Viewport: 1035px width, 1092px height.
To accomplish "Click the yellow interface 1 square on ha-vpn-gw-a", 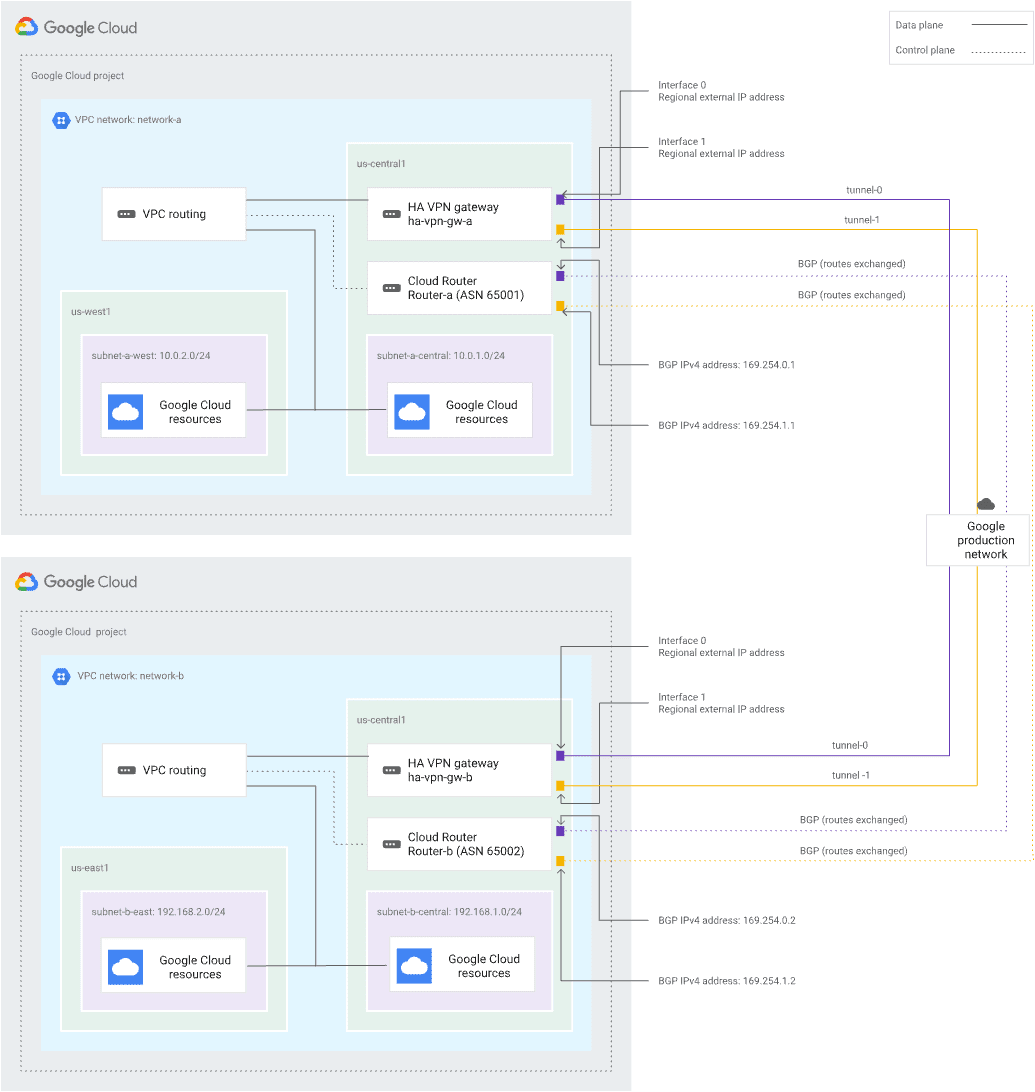I will [560, 230].
